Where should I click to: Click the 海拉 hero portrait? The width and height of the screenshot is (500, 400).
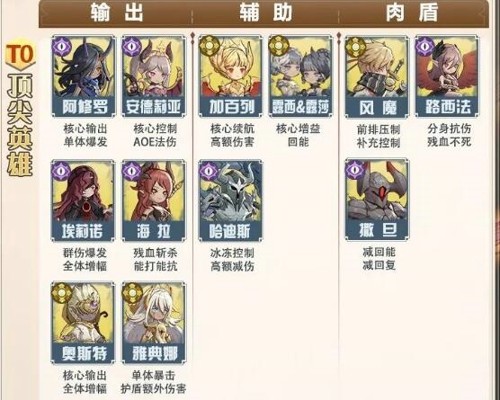[x=154, y=201]
